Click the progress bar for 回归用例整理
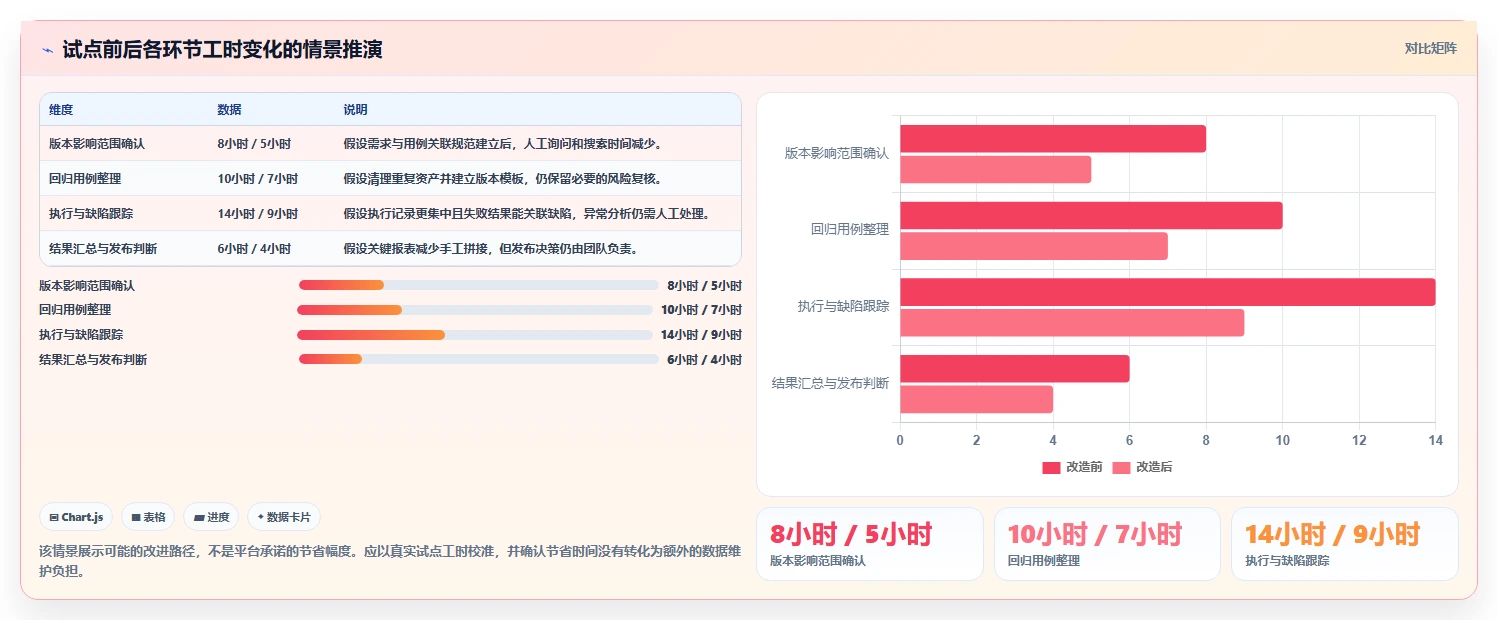Image resolution: width=1498 pixels, height=620 pixels. point(475,310)
